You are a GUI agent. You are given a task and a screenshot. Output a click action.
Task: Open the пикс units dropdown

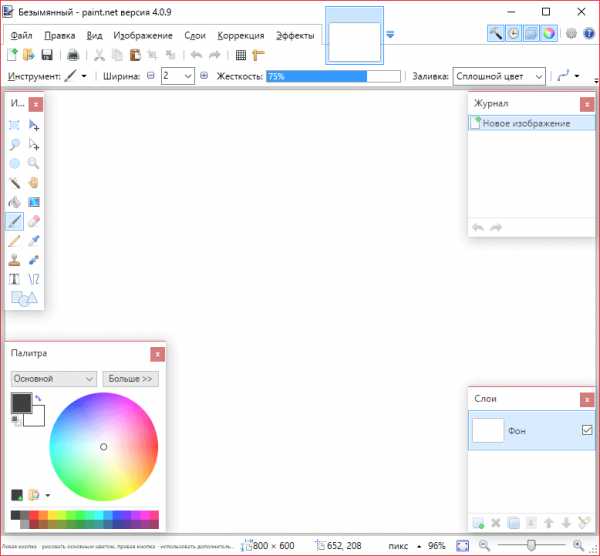(403, 546)
